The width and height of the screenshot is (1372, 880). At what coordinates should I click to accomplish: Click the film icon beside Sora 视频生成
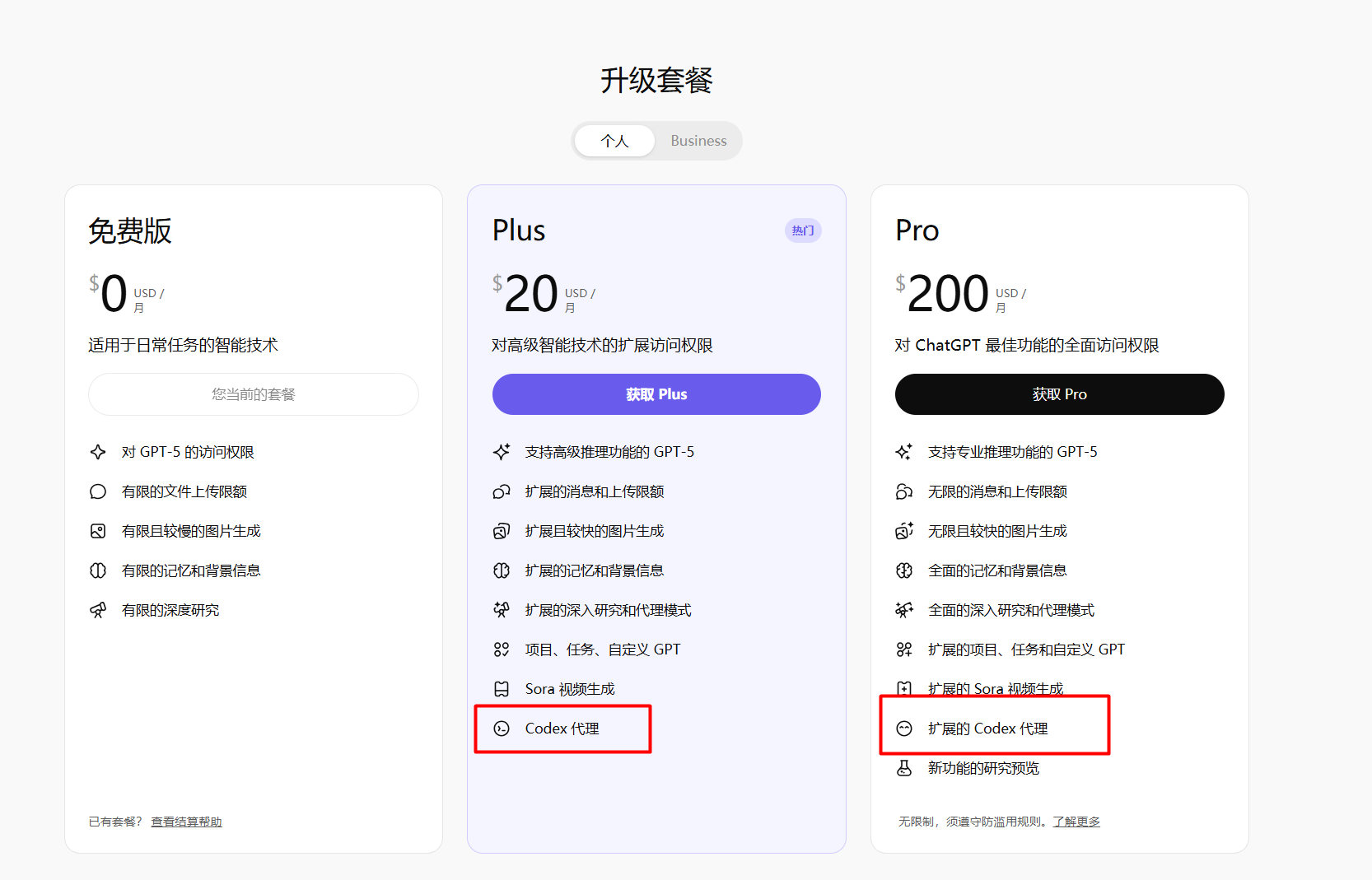click(502, 689)
